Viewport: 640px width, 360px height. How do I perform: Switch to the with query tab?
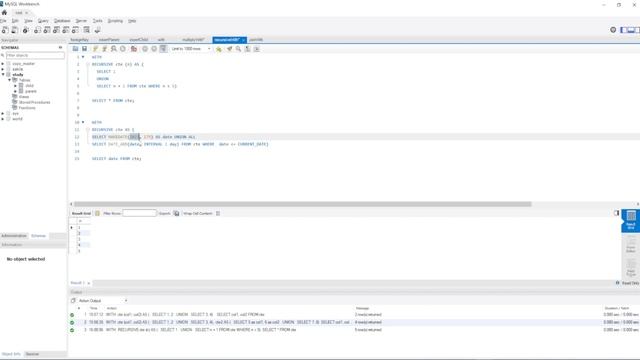(161, 40)
